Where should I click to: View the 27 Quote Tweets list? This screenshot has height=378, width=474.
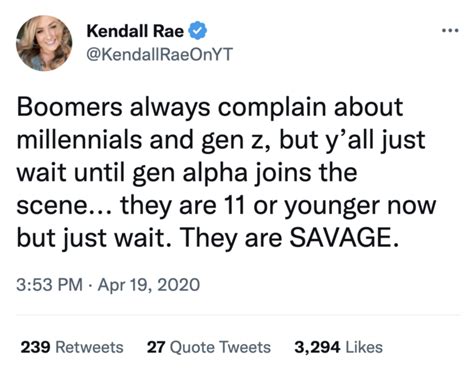click(x=209, y=347)
